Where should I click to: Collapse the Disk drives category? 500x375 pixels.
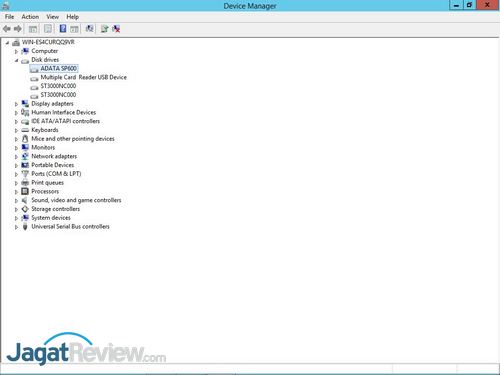[16, 60]
